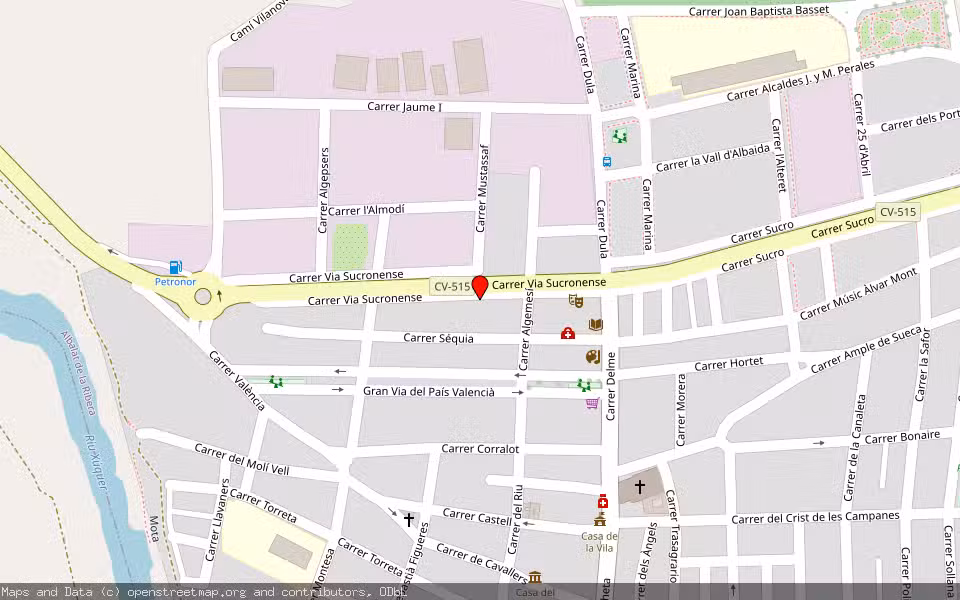The width and height of the screenshot is (960, 600).
Task: Click the Riu Xúquer river label
Action: click(x=96, y=465)
